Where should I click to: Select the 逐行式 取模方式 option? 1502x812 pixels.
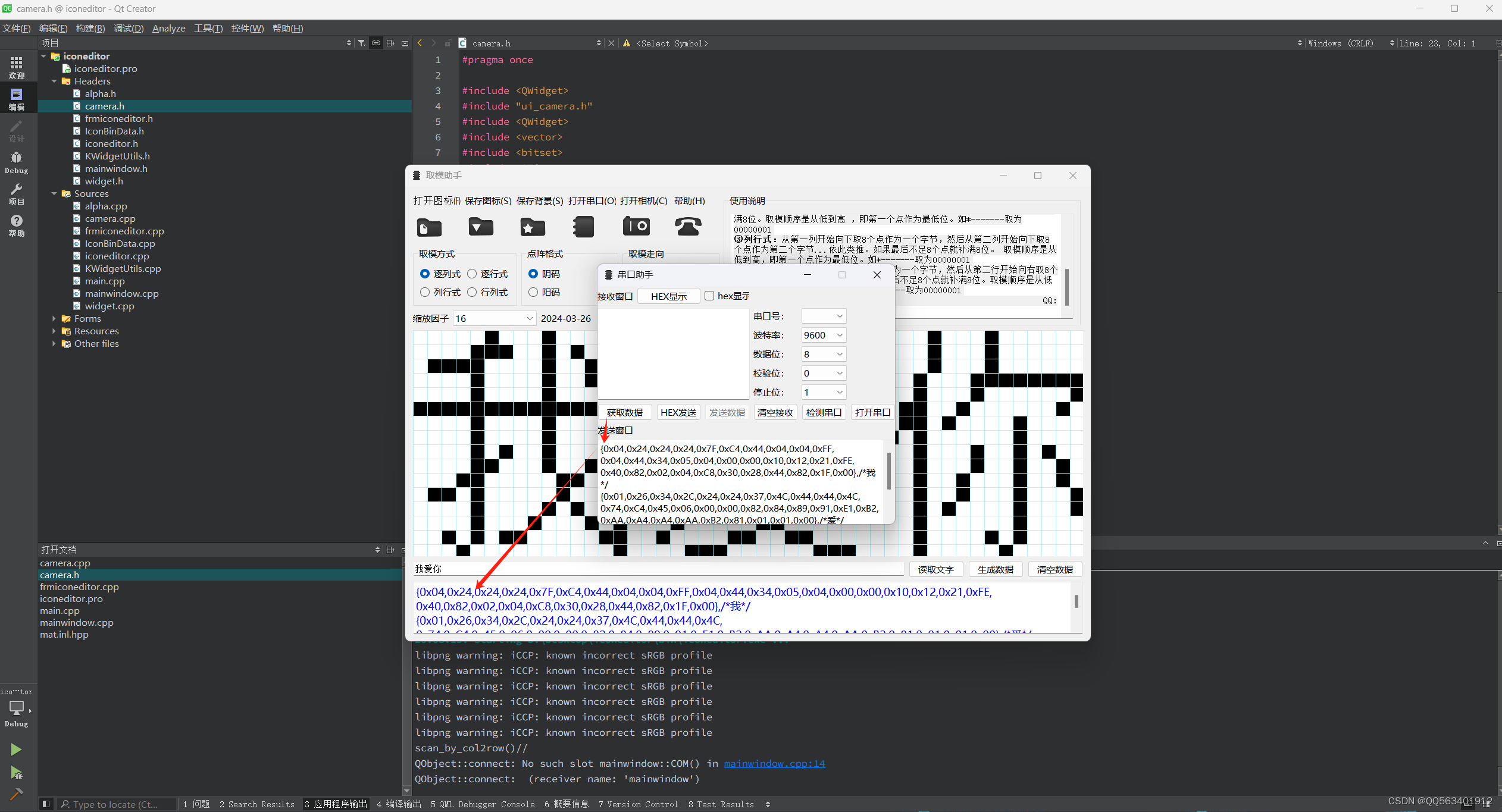[x=472, y=274]
